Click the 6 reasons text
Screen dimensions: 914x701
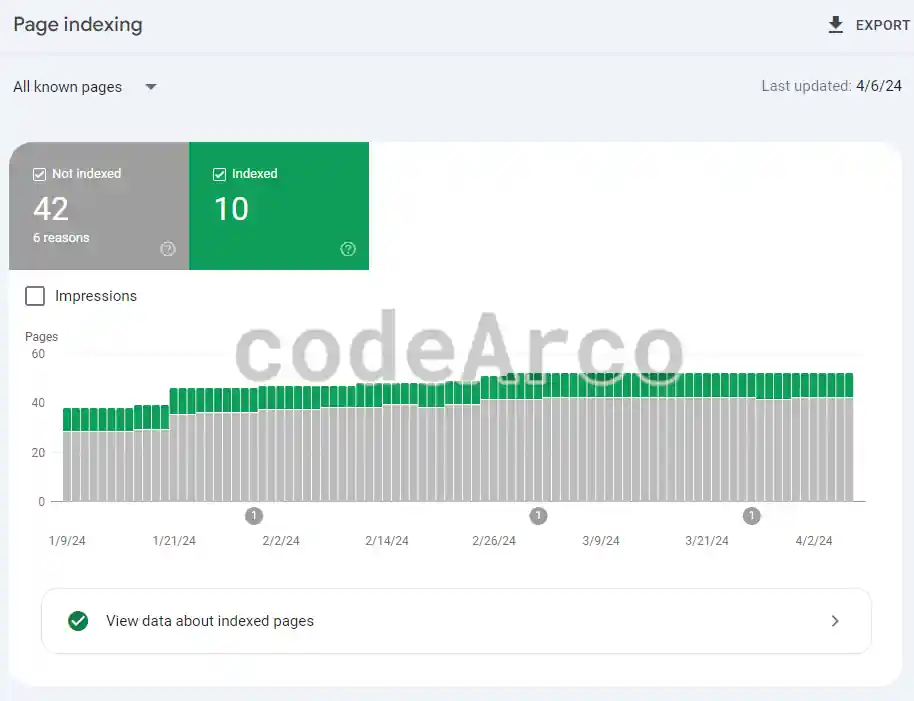pos(61,238)
